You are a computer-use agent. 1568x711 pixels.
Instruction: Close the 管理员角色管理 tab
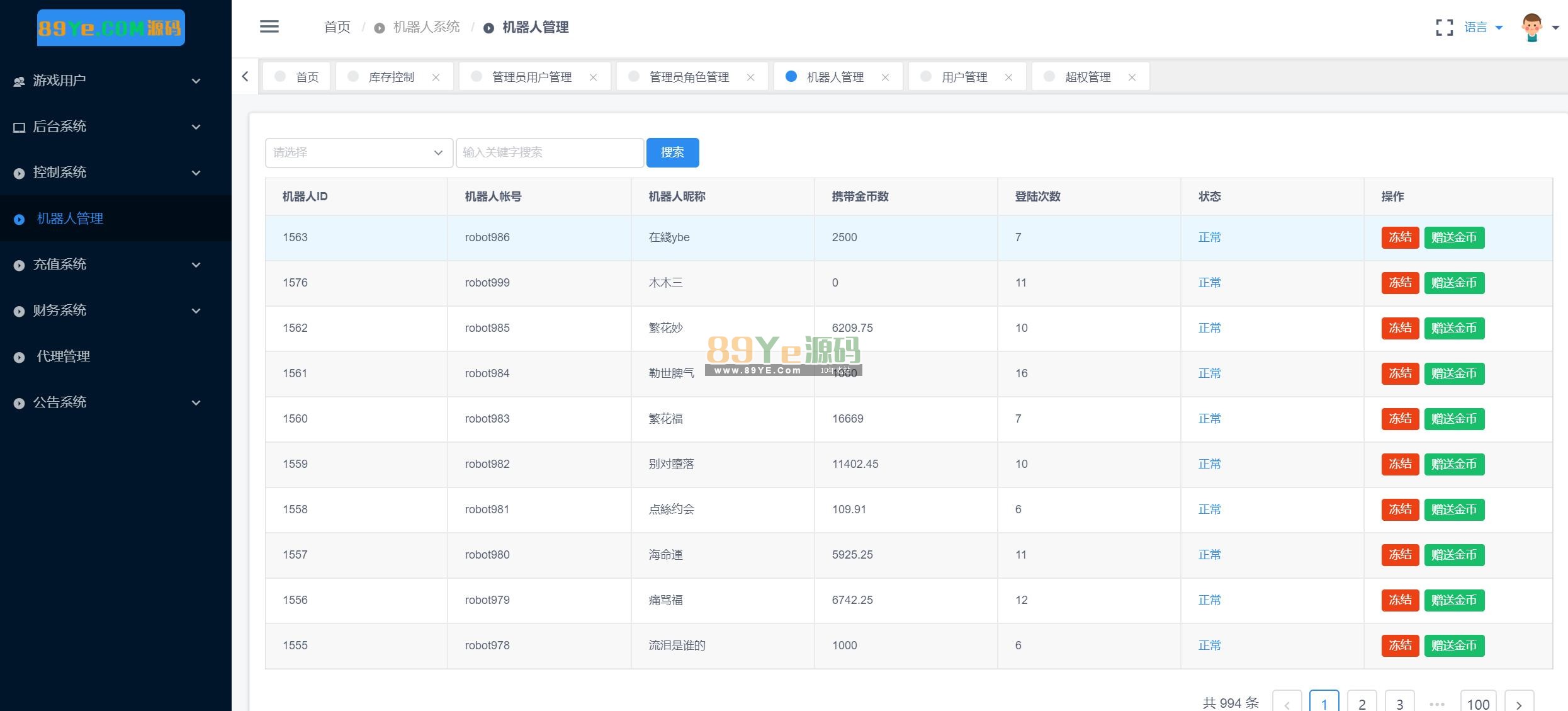pyautogui.click(x=750, y=77)
